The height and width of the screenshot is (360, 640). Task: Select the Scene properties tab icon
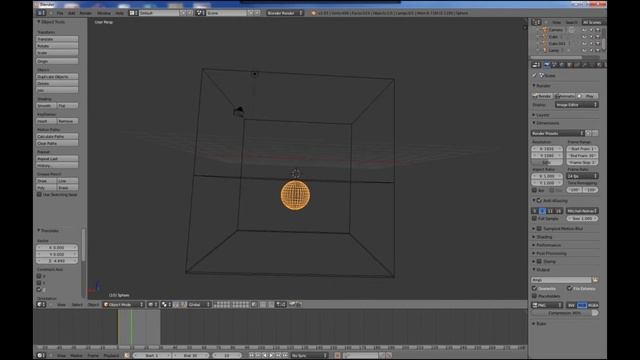click(x=554, y=65)
